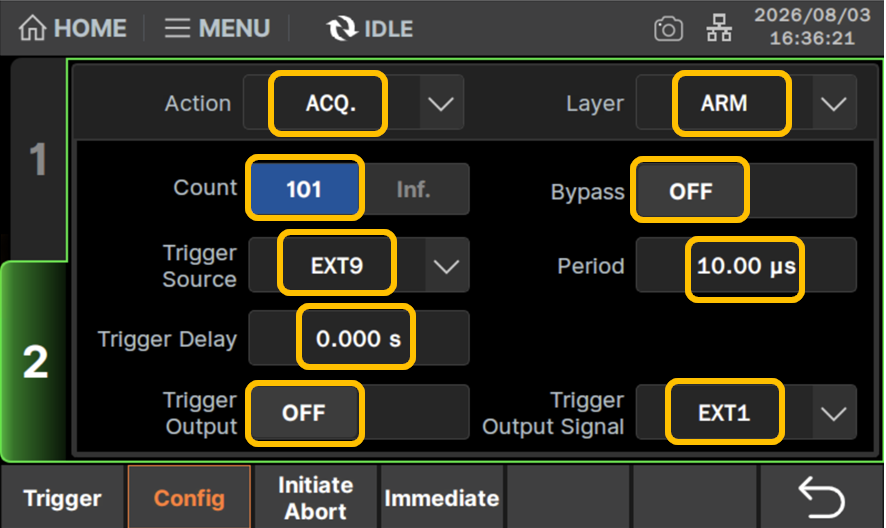Select the Config softkey
This screenshot has height=528, width=886.
coord(189,497)
